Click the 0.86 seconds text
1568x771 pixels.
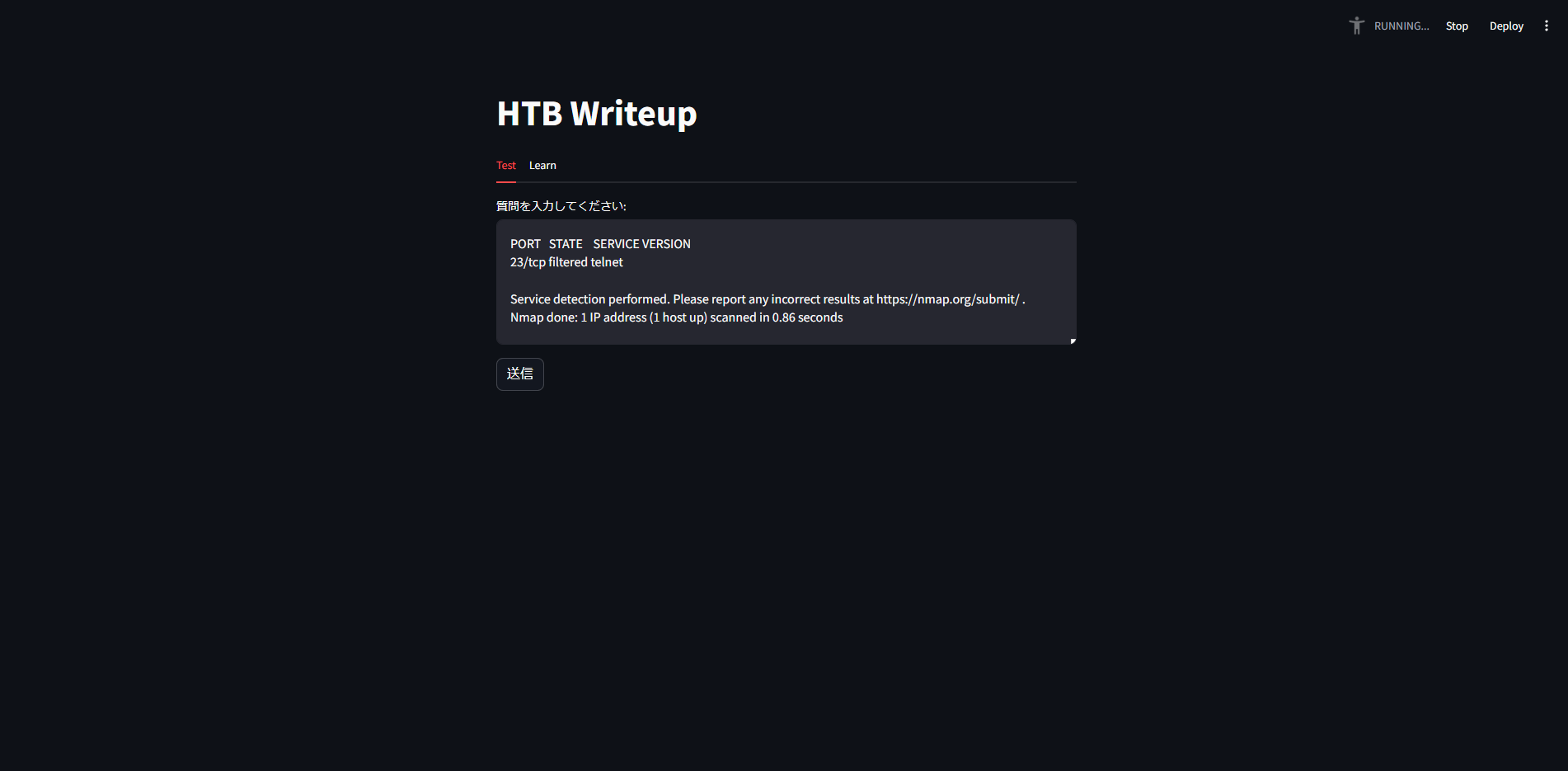click(807, 317)
